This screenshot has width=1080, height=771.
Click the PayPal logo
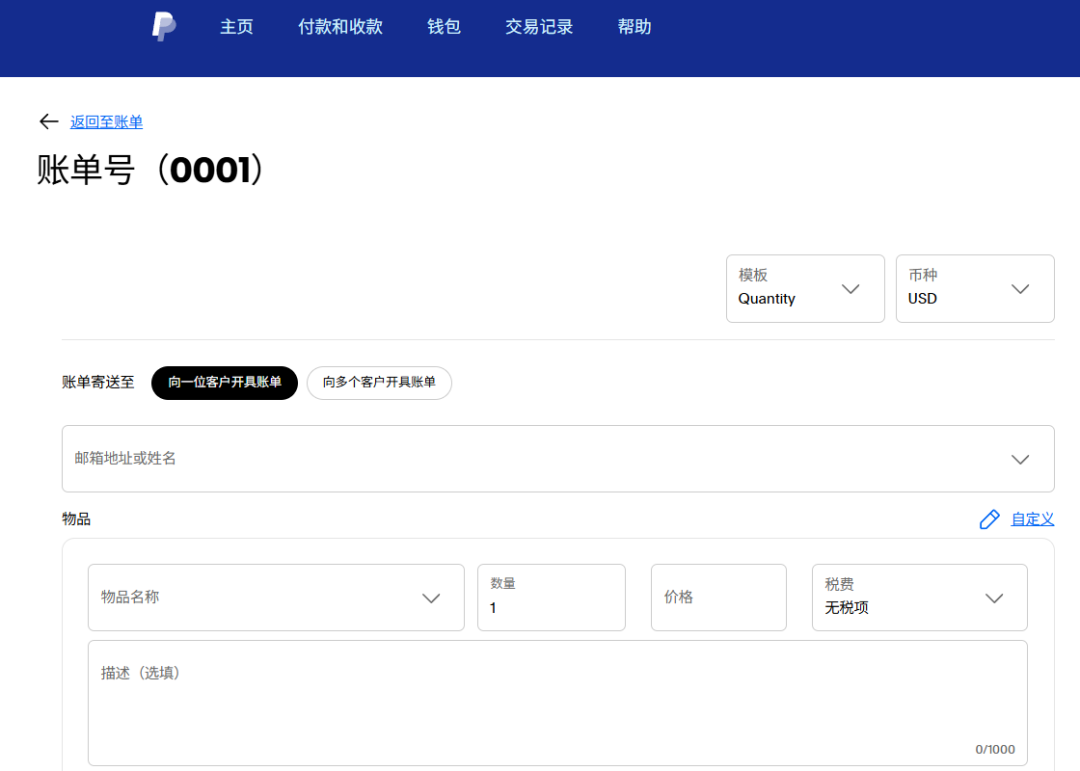(162, 27)
